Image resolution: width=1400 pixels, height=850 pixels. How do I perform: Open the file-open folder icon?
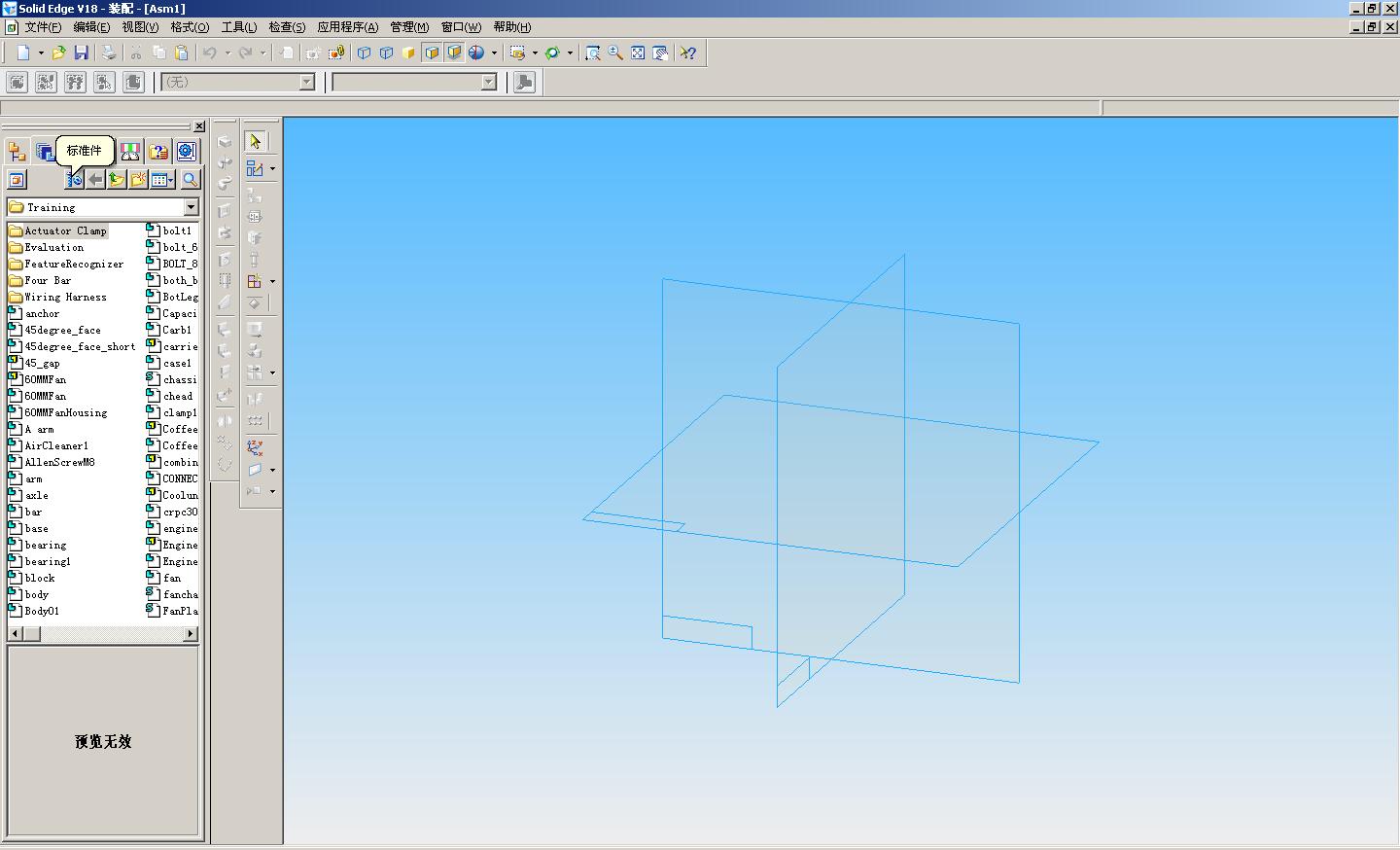[x=59, y=53]
